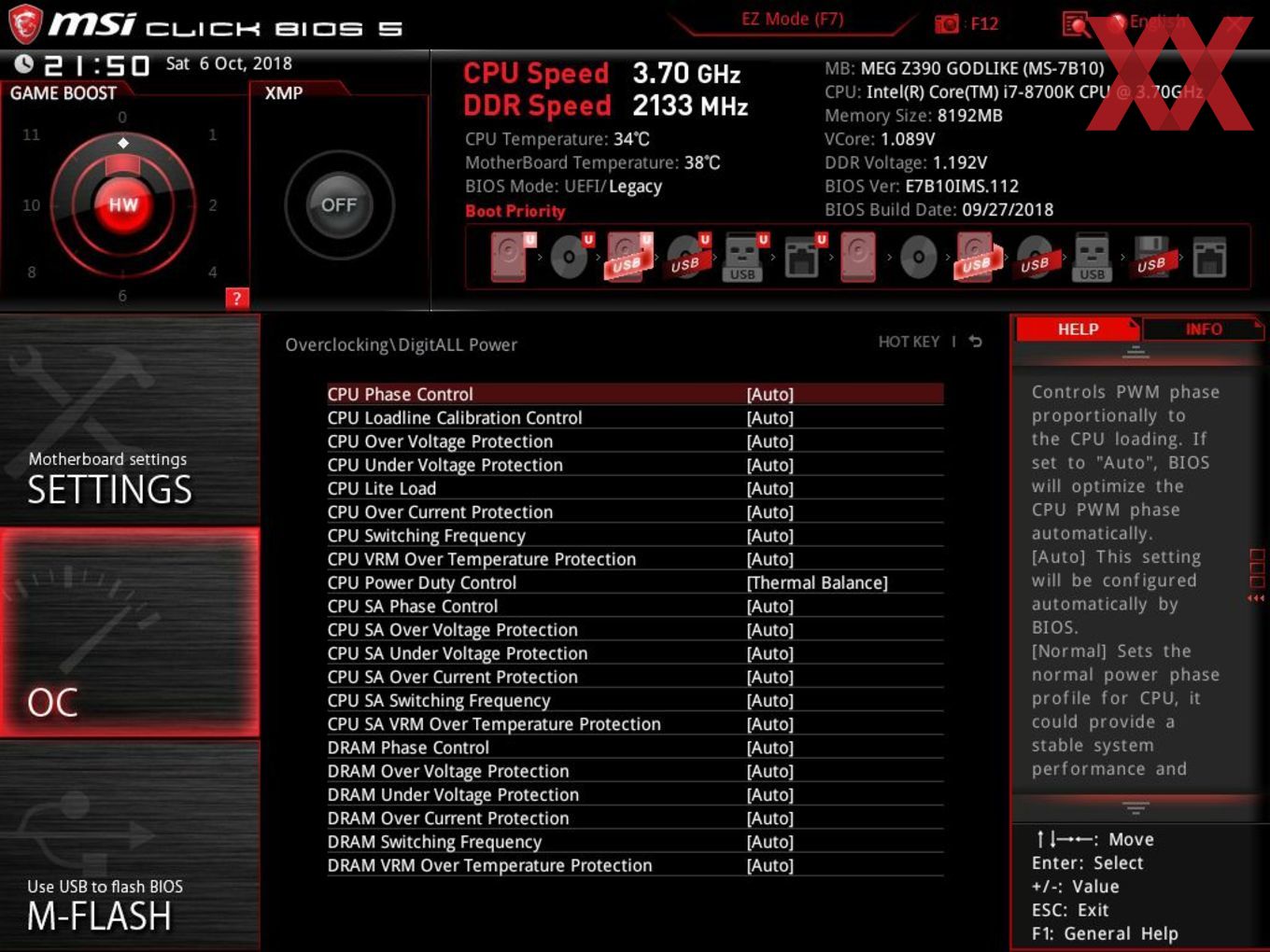Select the UEFI USB key boot icon
1270x952 pixels.
coord(744,257)
